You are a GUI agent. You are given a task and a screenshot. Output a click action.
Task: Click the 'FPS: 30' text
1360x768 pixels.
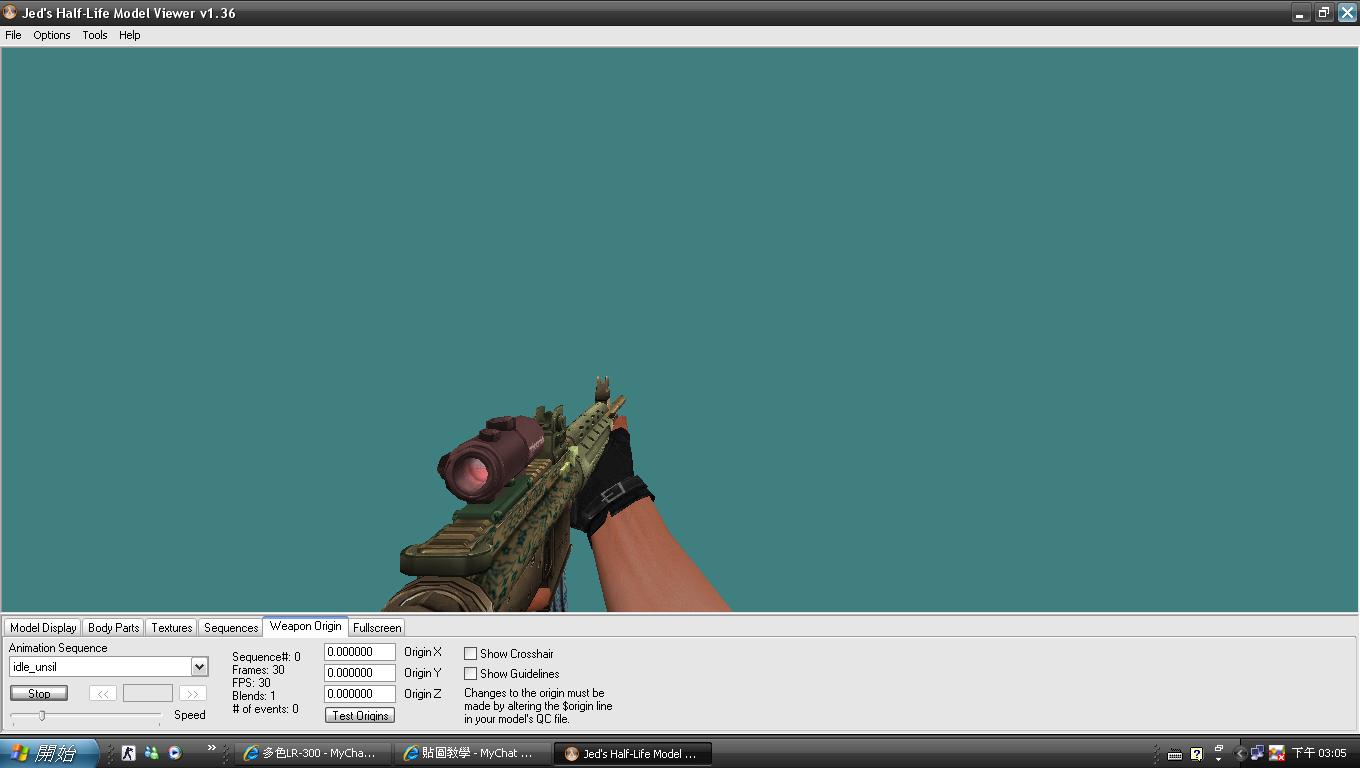pos(251,683)
